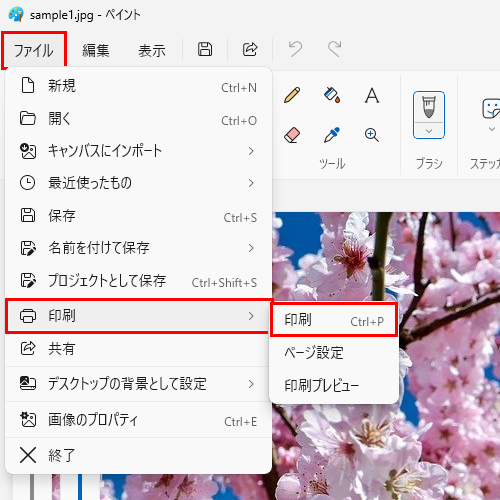Click the undo arrow icon
The width and height of the screenshot is (500, 500).
(x=295, y=49)
